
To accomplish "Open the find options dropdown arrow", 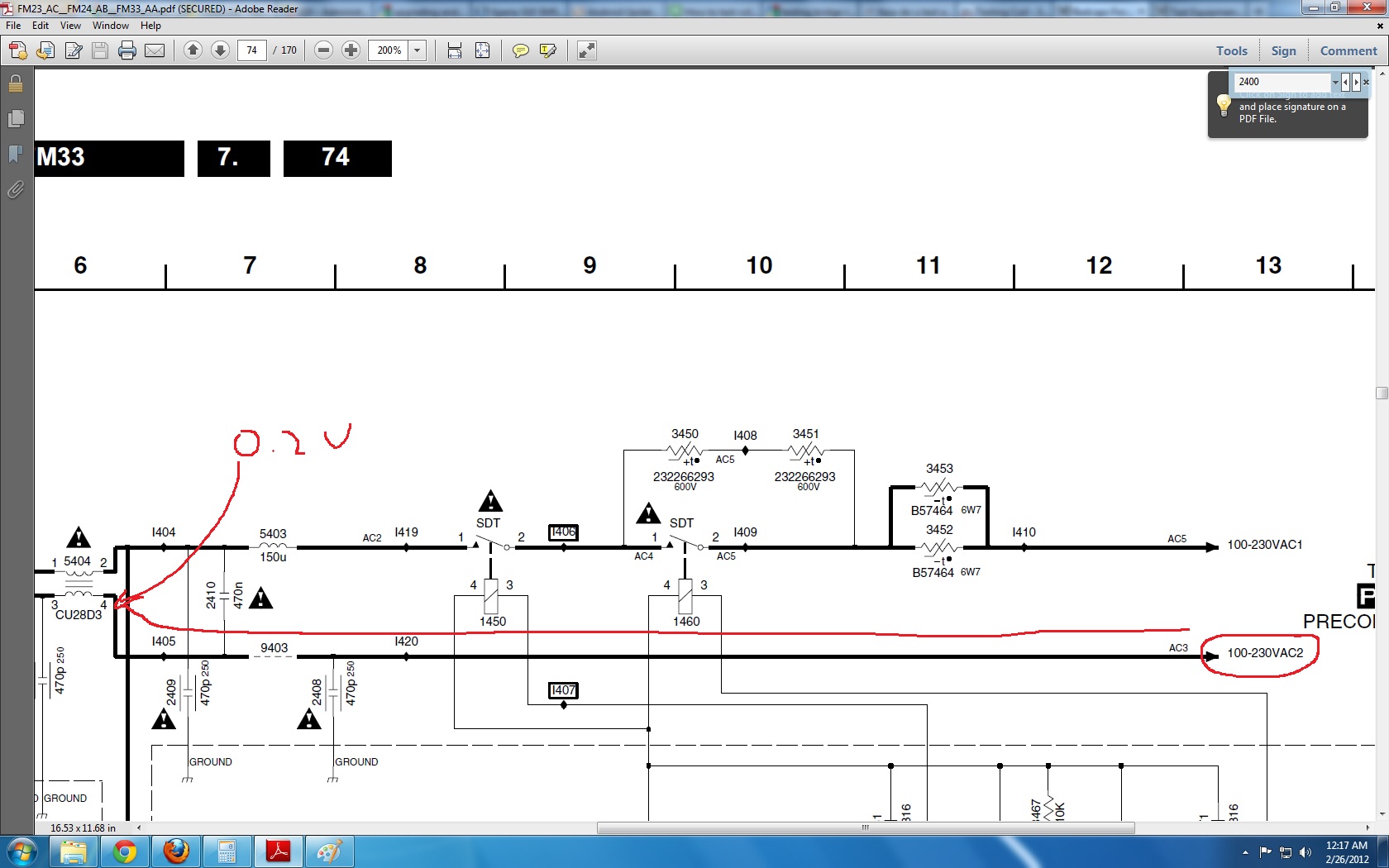I will tap(1335, 82).
